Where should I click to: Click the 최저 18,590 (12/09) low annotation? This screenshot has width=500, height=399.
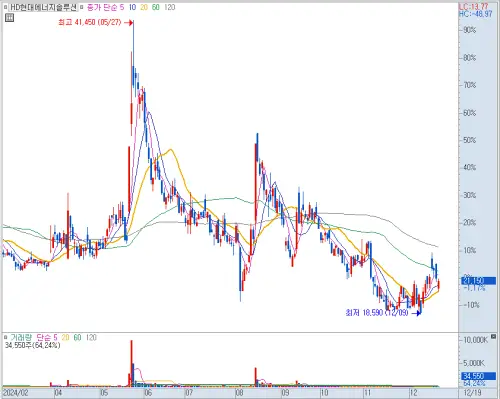coord(377,313)
